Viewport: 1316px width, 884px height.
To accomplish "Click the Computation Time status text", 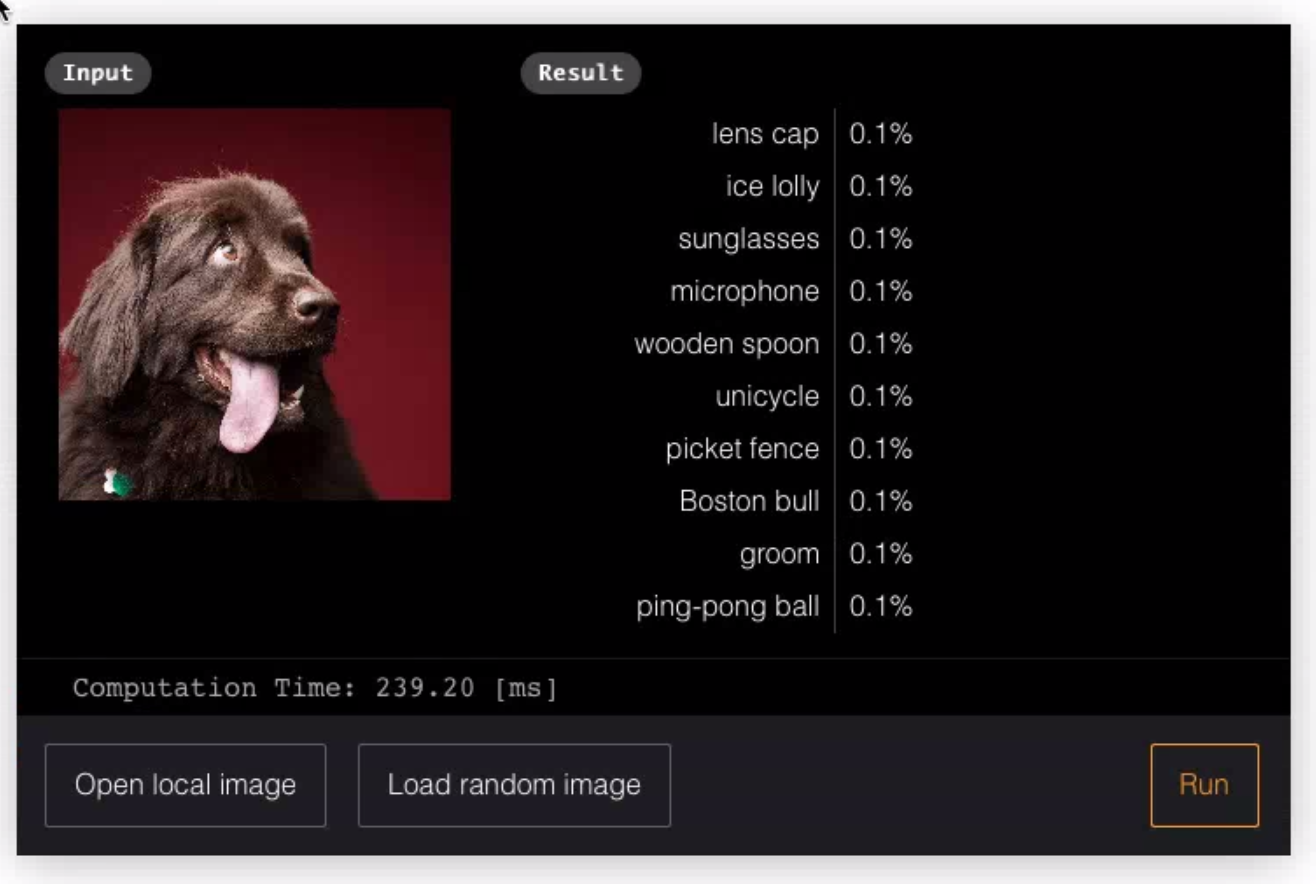I will 315,688.
